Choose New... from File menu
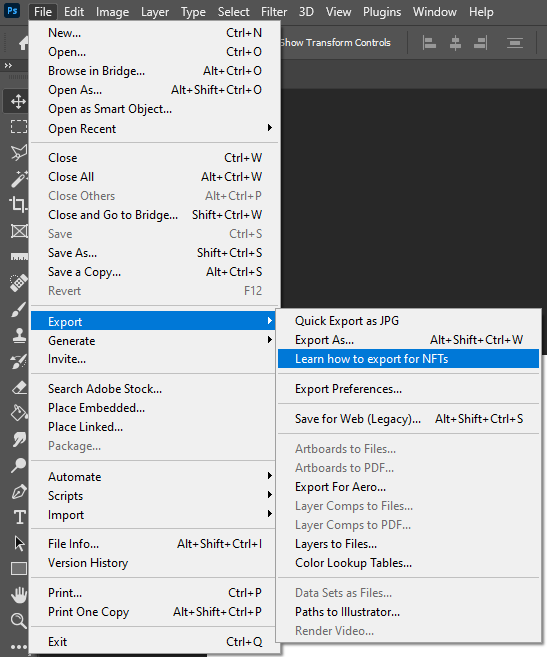This screenshot has width=547, height=657. 155,33
